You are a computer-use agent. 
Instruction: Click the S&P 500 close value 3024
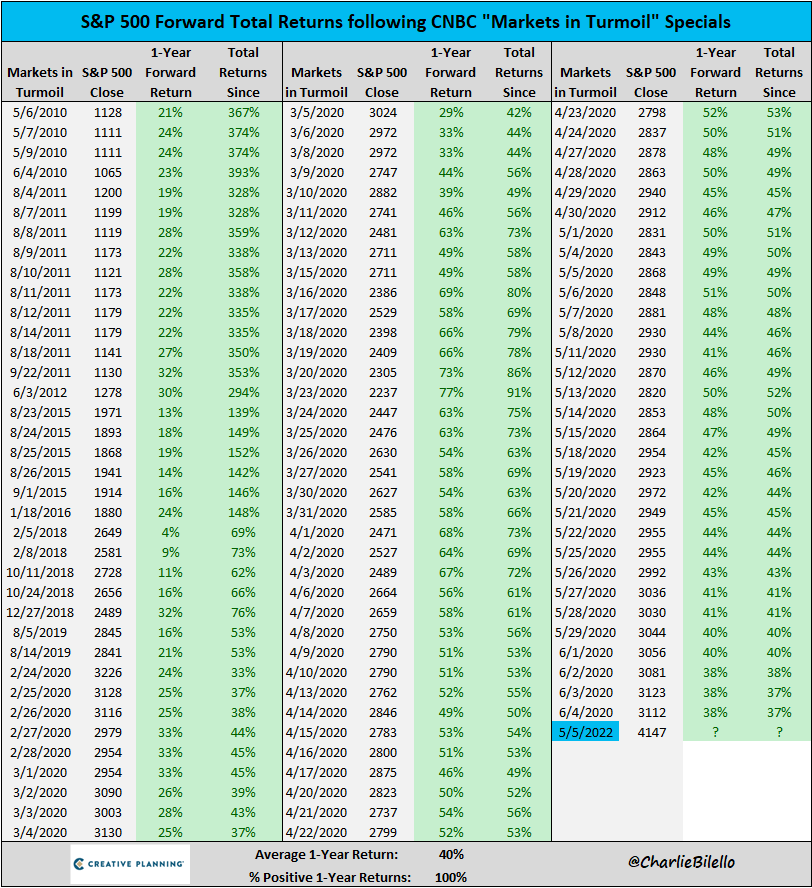383,113
